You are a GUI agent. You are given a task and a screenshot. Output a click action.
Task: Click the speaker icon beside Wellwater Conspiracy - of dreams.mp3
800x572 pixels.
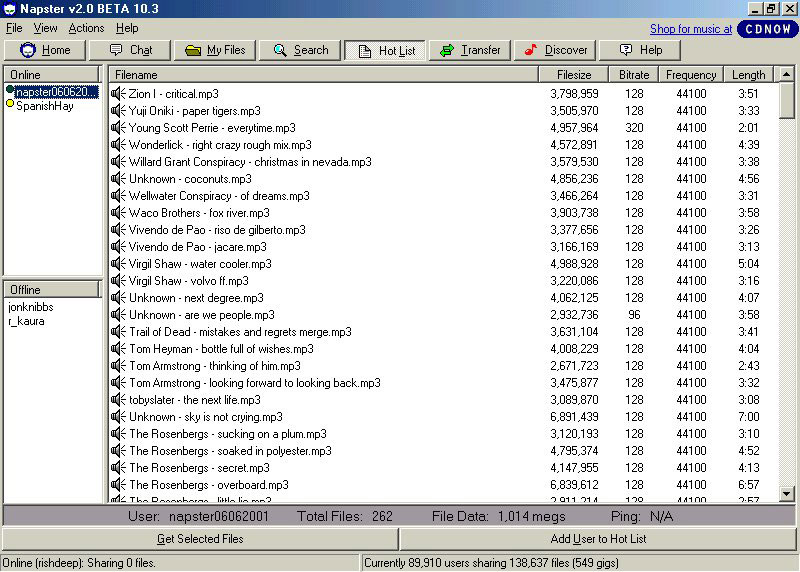118,195
